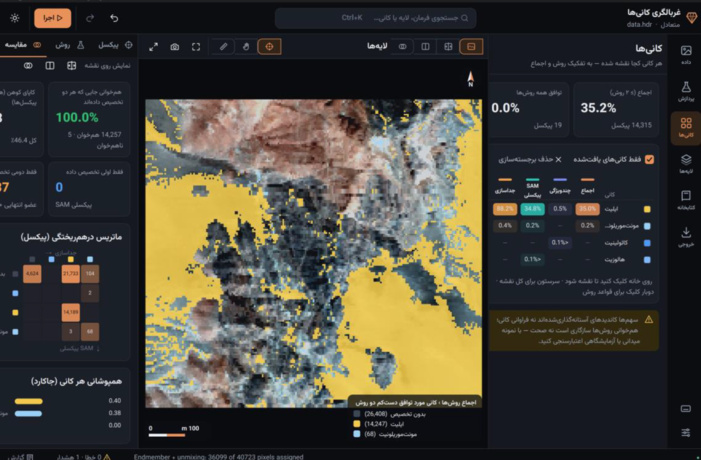
Task: Switch to the پیکسل (Pixel) tab
Action: pyautogui.click(x=115, y=45)
